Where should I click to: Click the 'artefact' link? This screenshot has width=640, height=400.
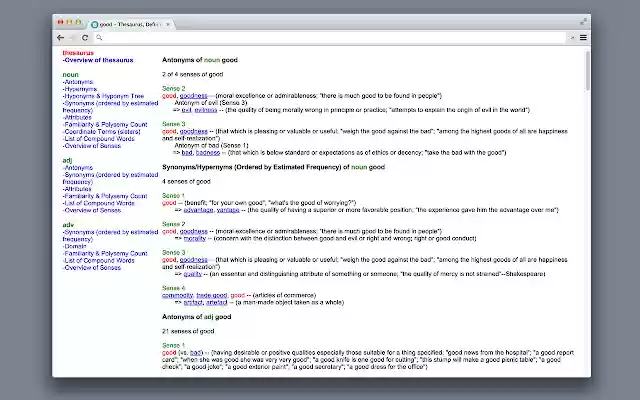coord(216,302)
